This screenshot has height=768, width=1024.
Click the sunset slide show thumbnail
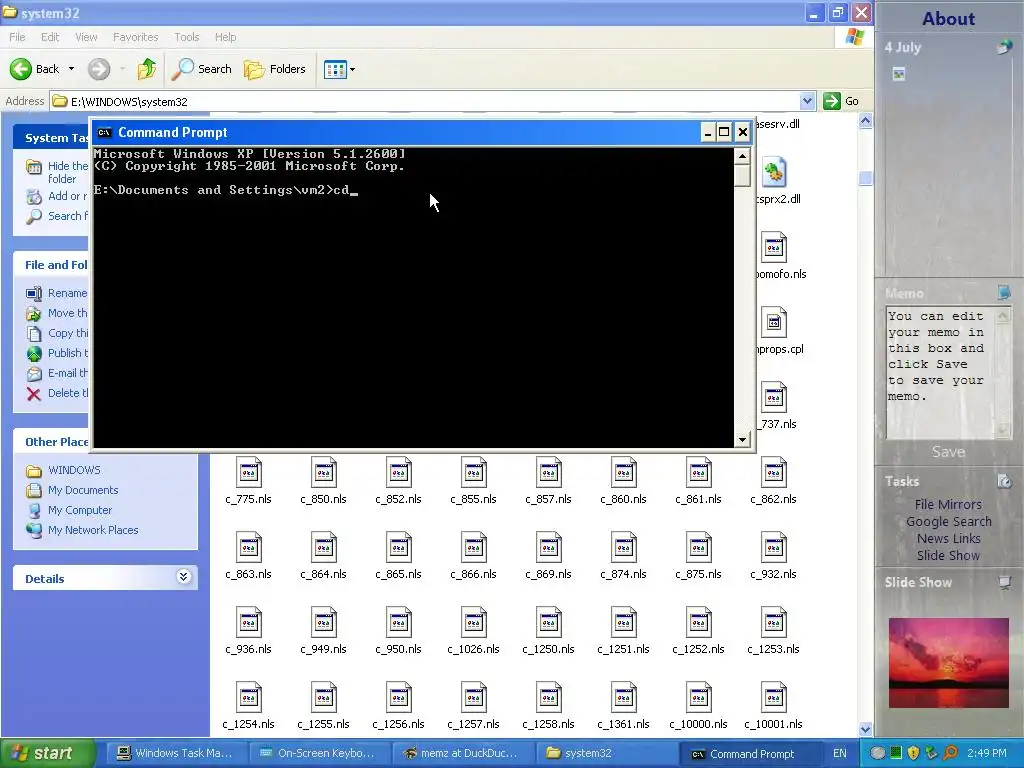(x=948, y=663)
